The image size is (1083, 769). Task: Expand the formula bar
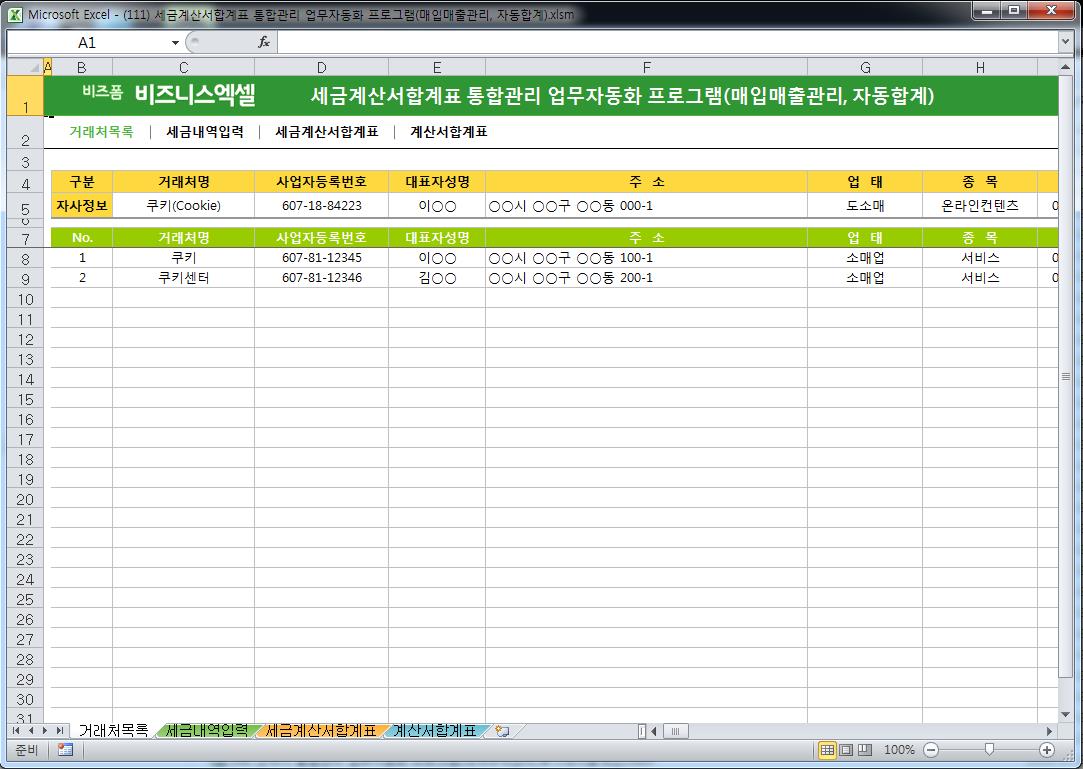pos(1065,42)
